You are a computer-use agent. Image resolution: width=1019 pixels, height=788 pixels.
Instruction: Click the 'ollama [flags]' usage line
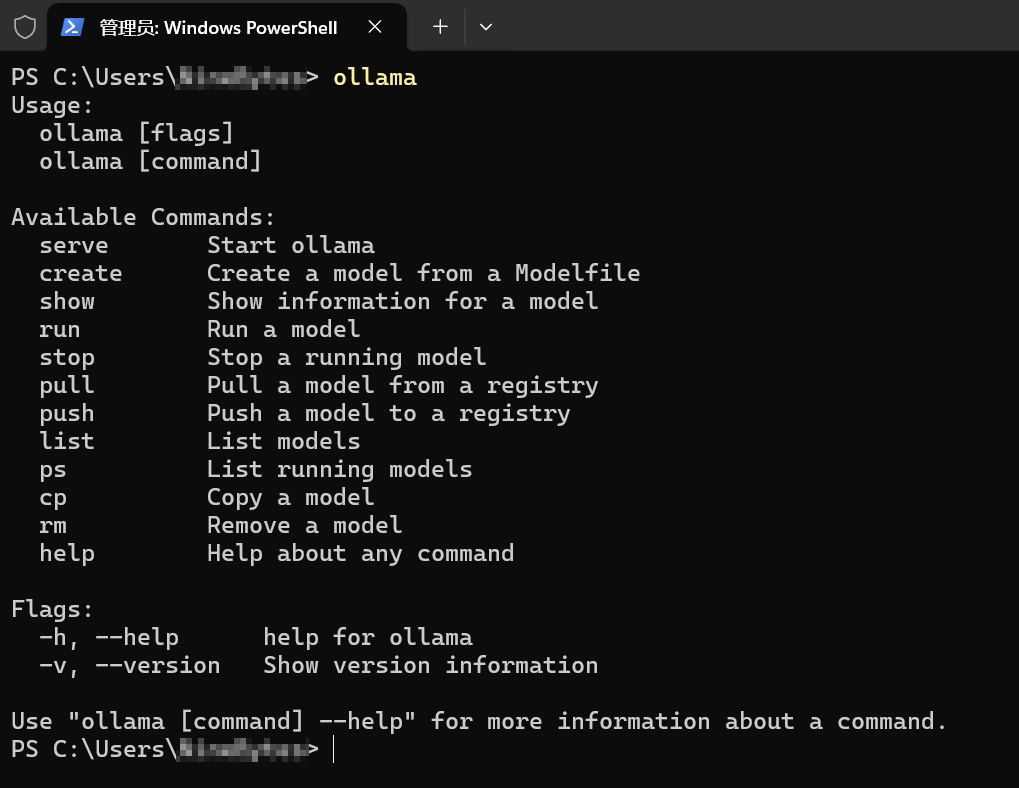tap(136, 133)
